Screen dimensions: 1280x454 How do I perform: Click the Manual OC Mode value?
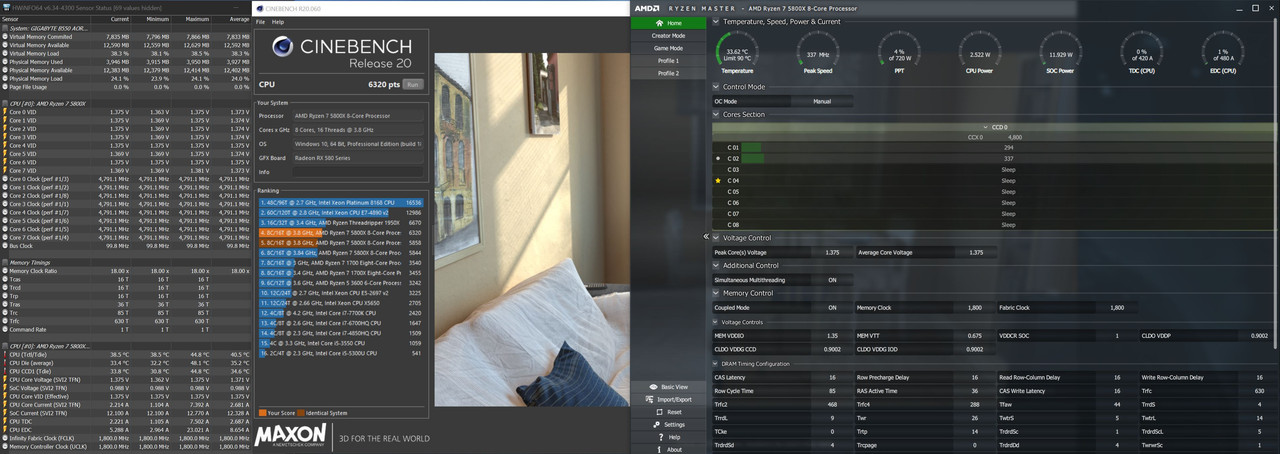click(x=821, y=101)
